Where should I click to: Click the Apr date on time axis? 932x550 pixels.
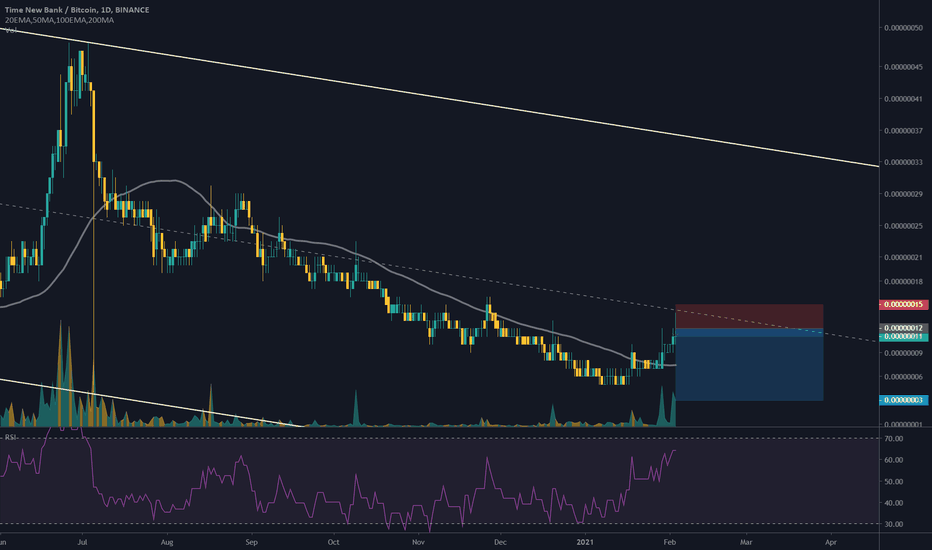point(831,542)
